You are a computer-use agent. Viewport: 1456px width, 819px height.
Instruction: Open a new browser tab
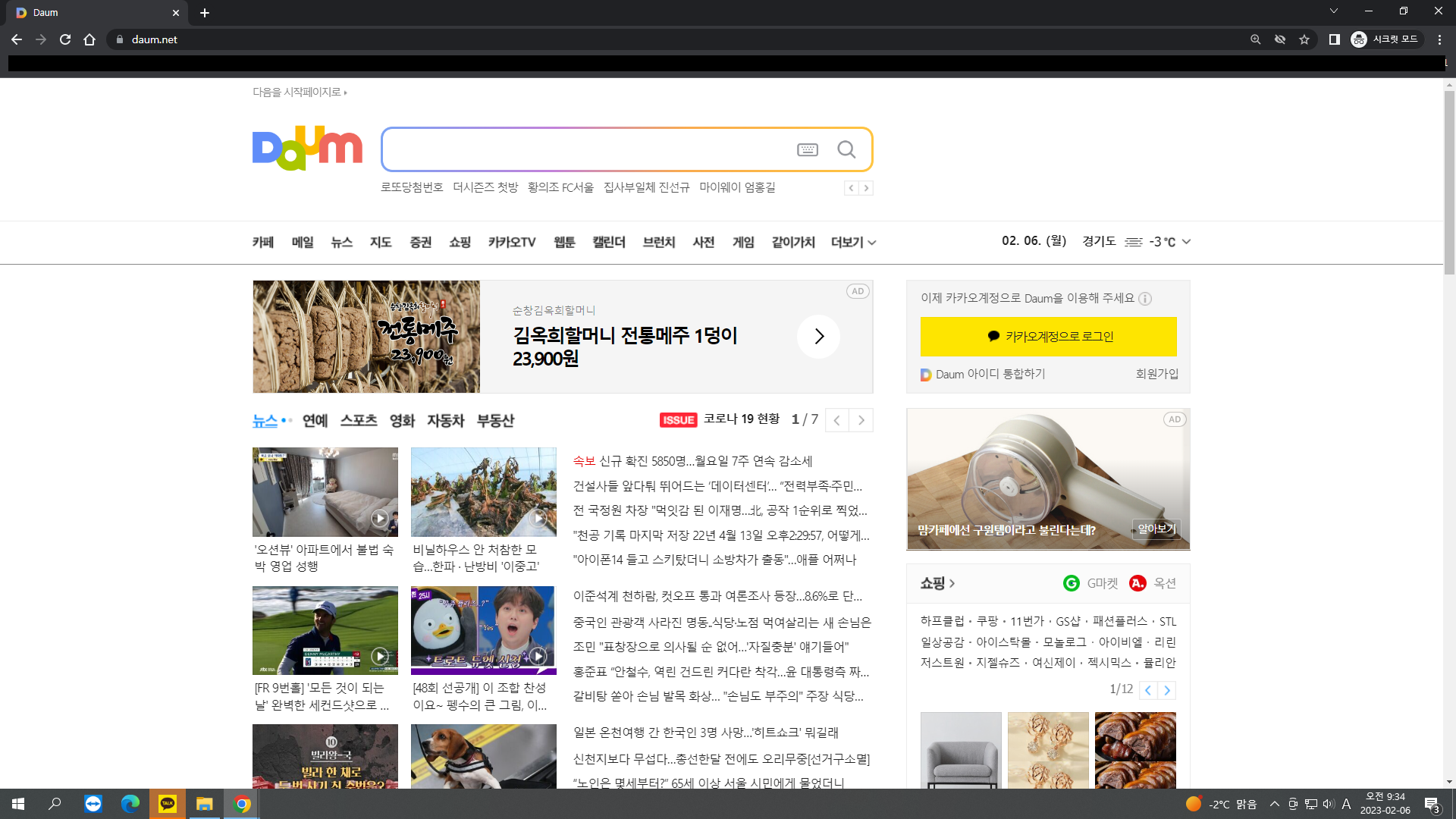pyautogui.click(x=205, y=13)
